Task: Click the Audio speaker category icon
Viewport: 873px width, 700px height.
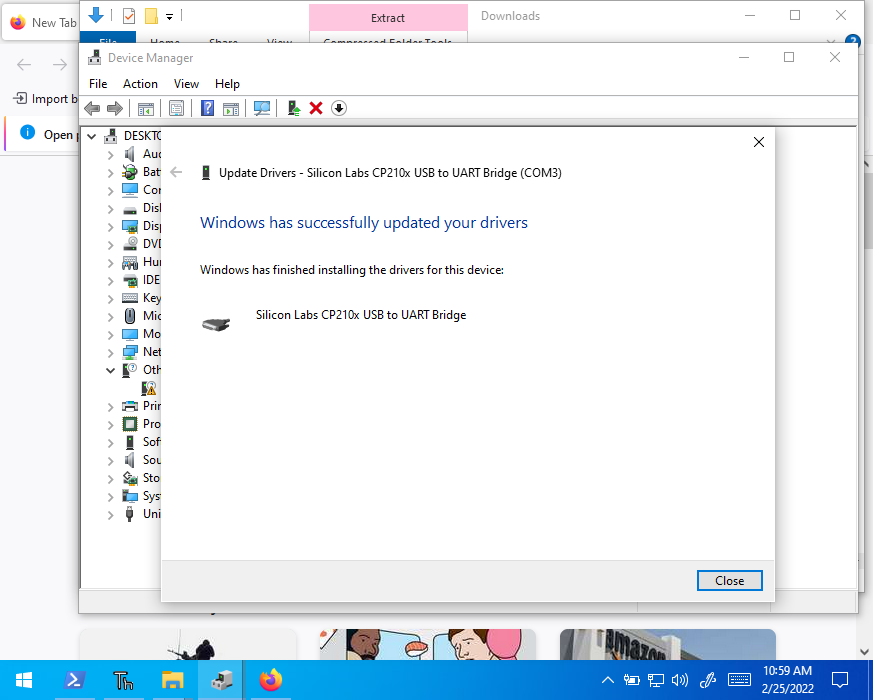Action: coord(130,154)
